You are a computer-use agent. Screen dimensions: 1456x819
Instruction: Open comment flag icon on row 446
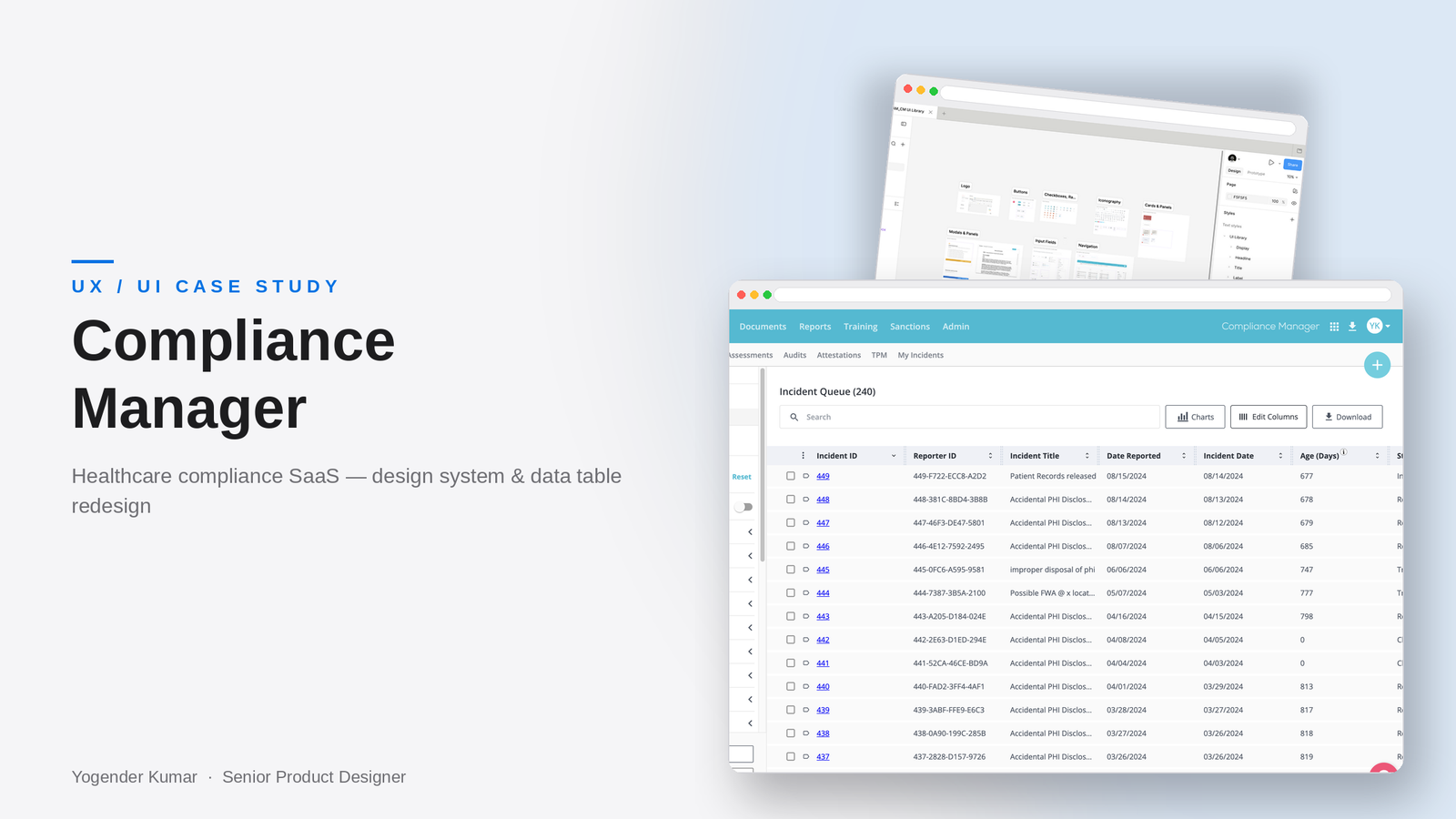(806, 546)
